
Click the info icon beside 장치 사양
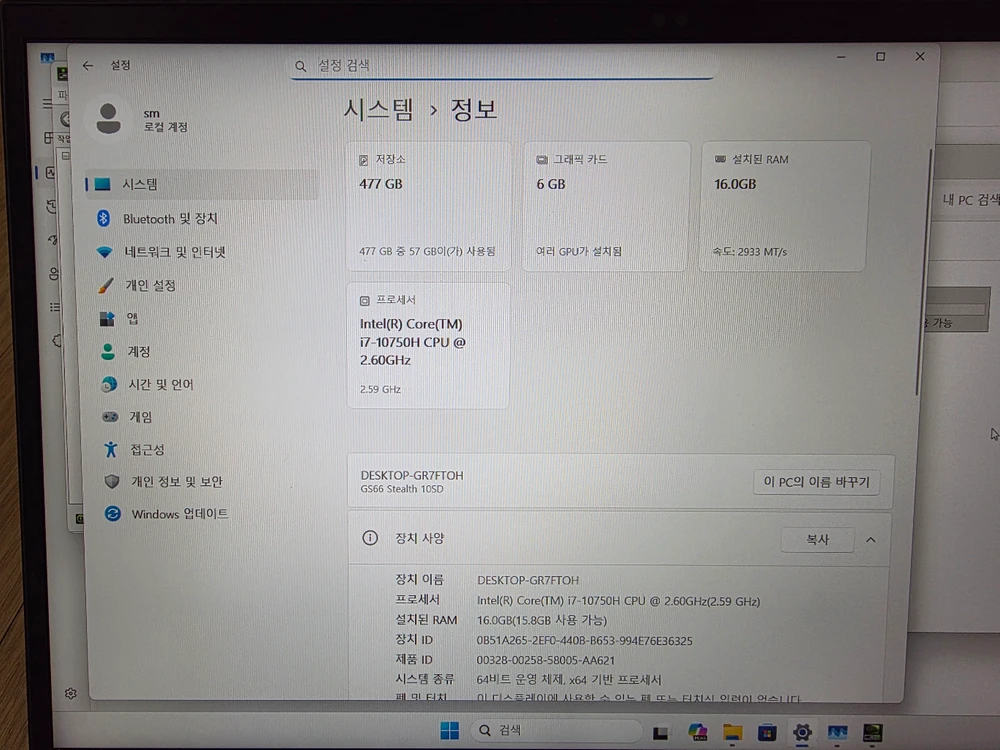tap(370, 538)
